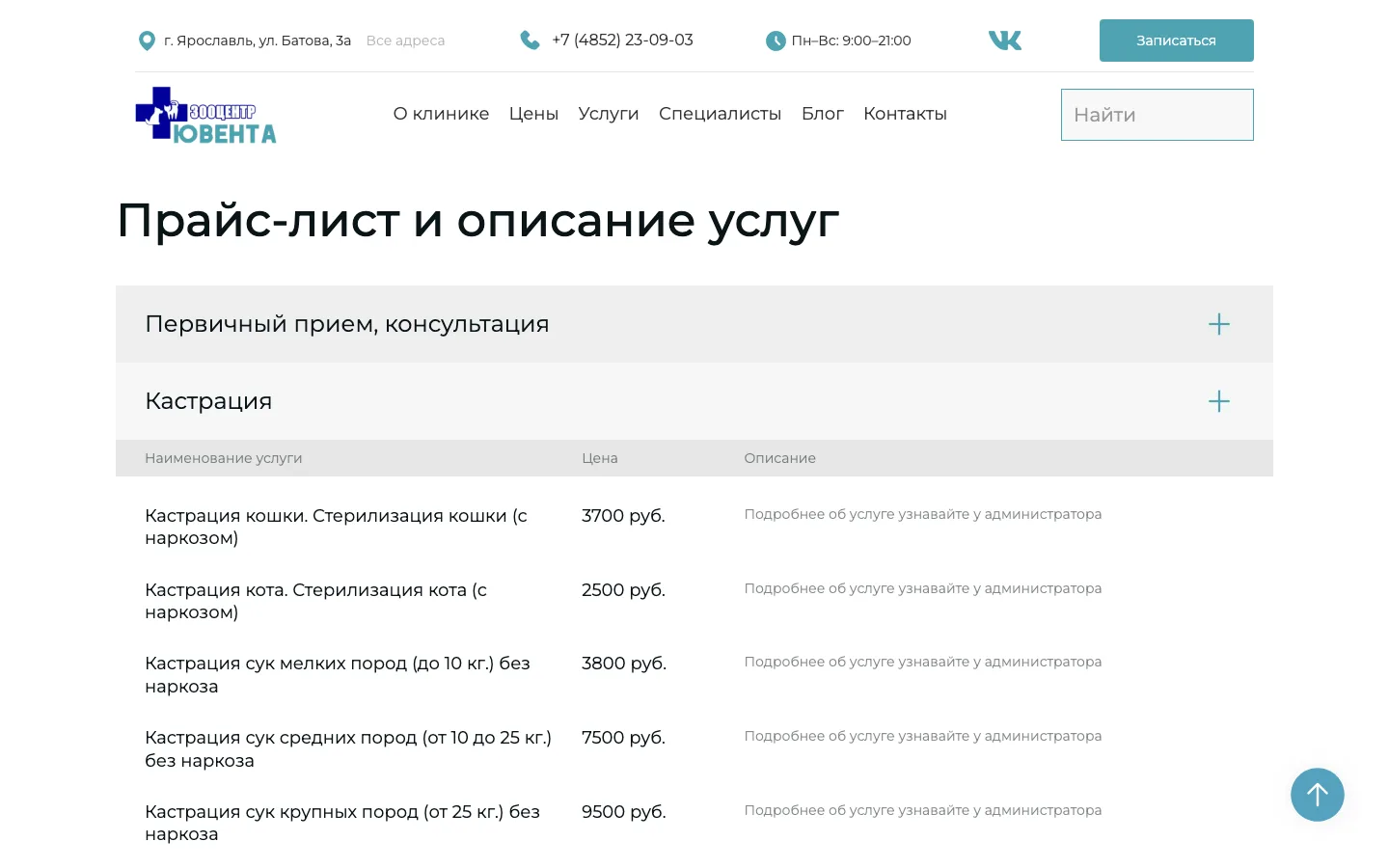Viewport: 1389px width, 868px height.
Task: Open the О клинике menu item
Action: coord(441,114)
